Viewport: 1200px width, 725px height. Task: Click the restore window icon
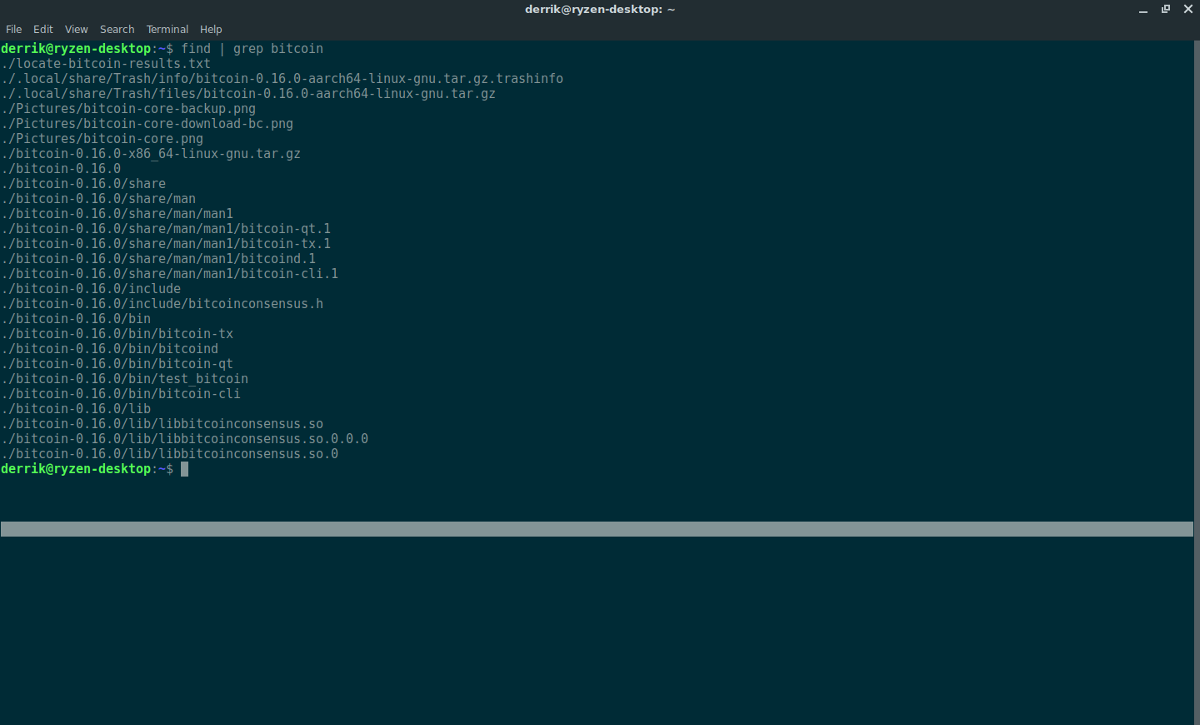[1163, 8]
